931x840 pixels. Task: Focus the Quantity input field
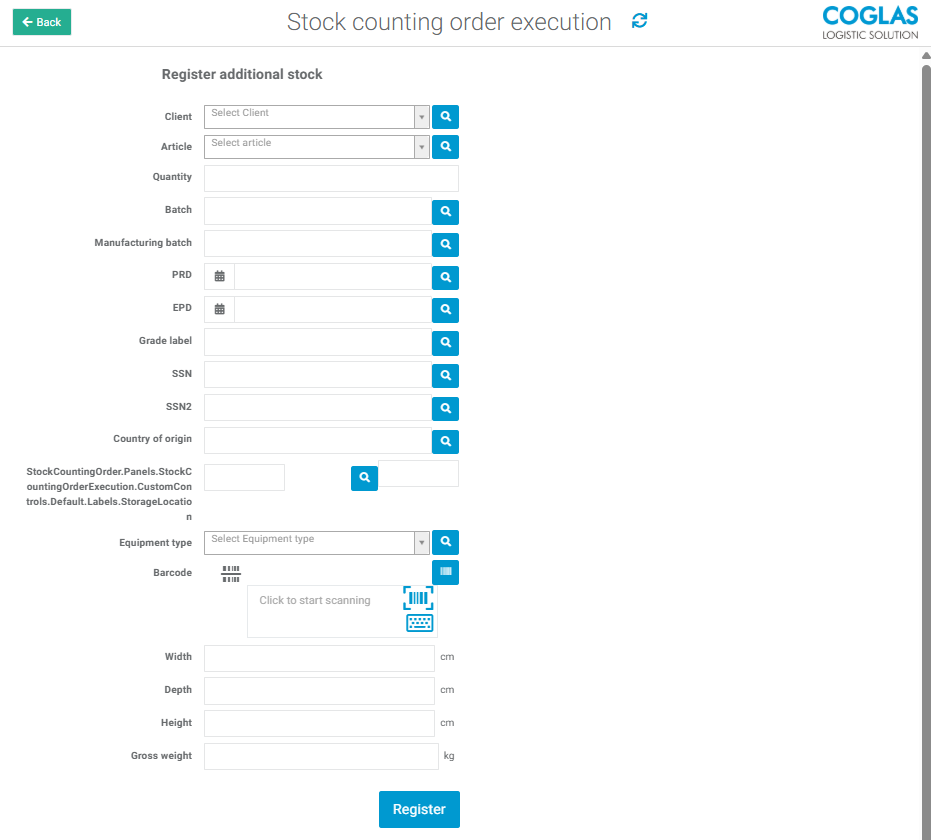(x=331, y=178)
